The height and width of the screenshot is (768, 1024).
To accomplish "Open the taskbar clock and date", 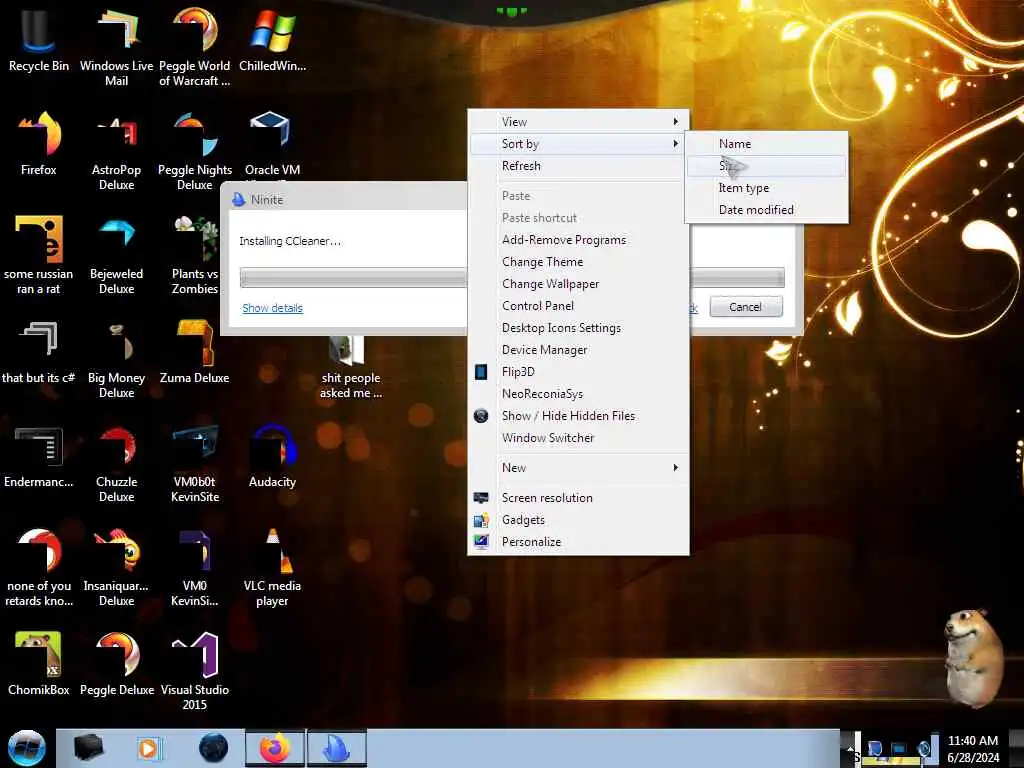I will point(973,749).
